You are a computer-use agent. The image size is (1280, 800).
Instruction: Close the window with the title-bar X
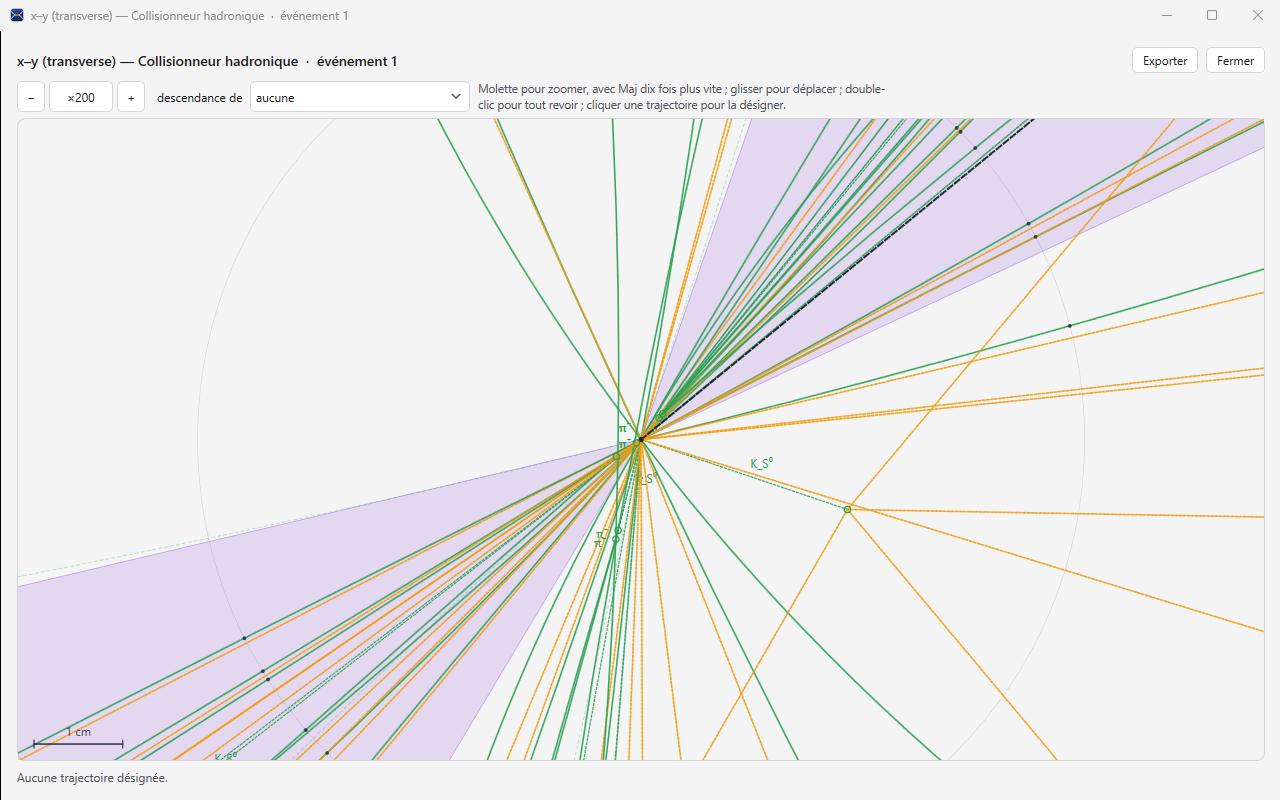[1258, 15]
